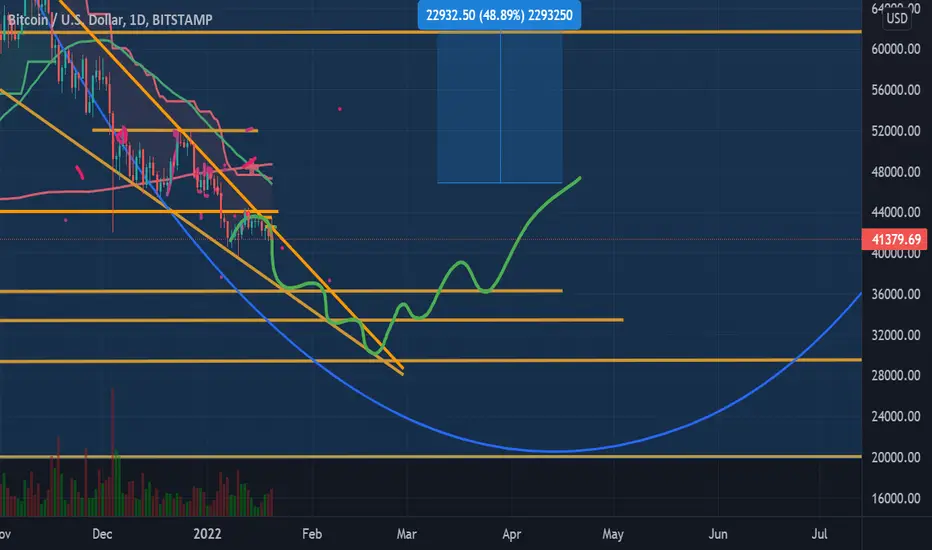
Task: Click the 36000.00 price axis label
Action: click(x=895, y=294)
